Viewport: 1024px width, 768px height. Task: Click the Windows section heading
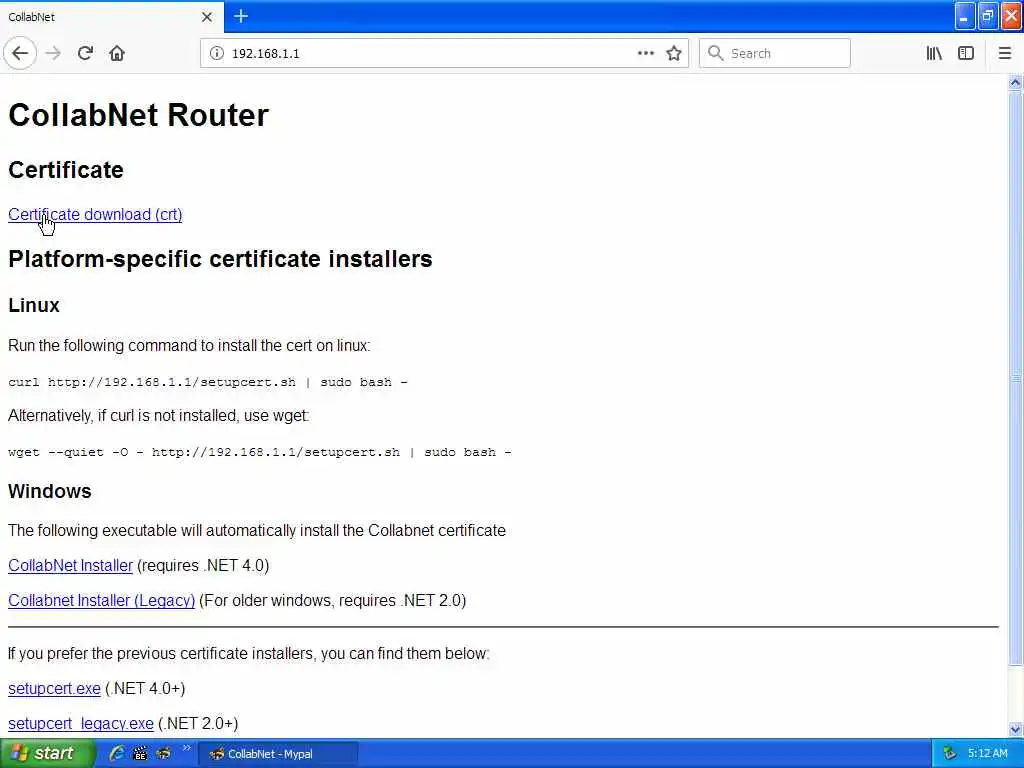pos(50,491)
